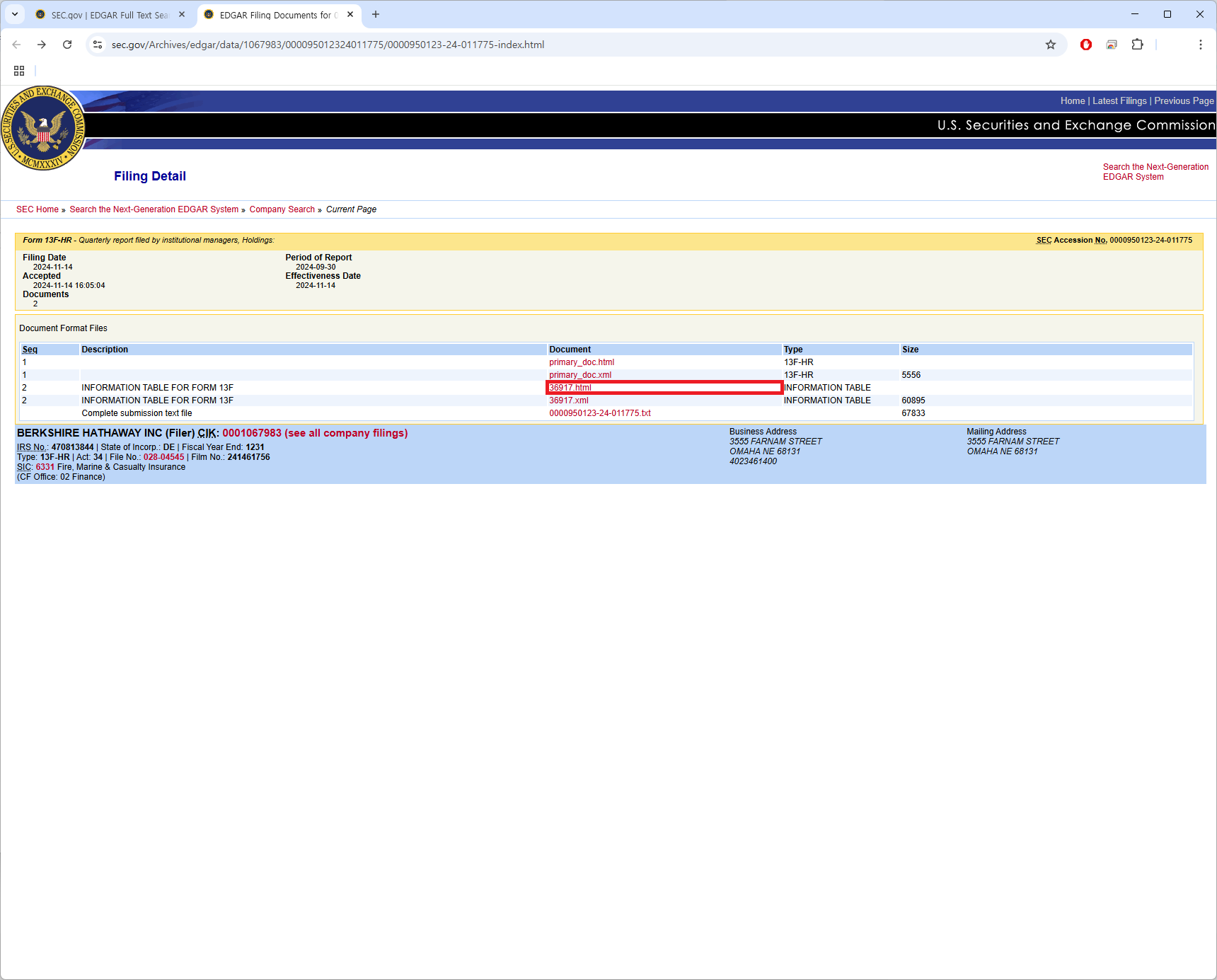Click Effectiveness Date value 2024-11-14
The image size is (1217, 980).
[316, 286]
